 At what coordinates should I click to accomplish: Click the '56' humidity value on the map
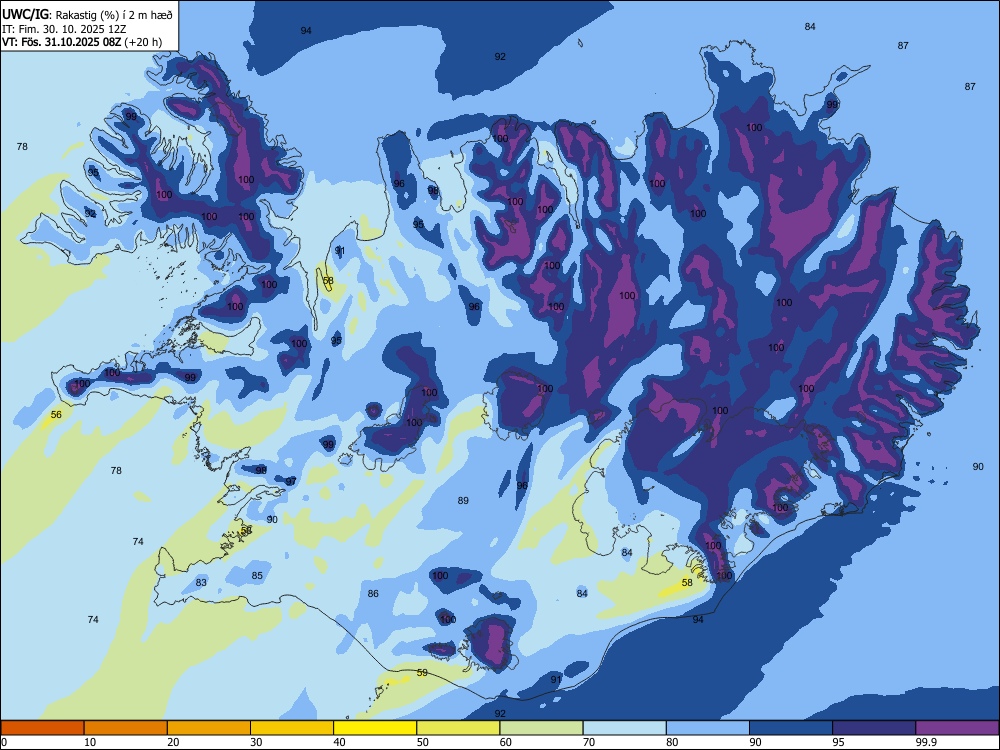click(56, 415)
